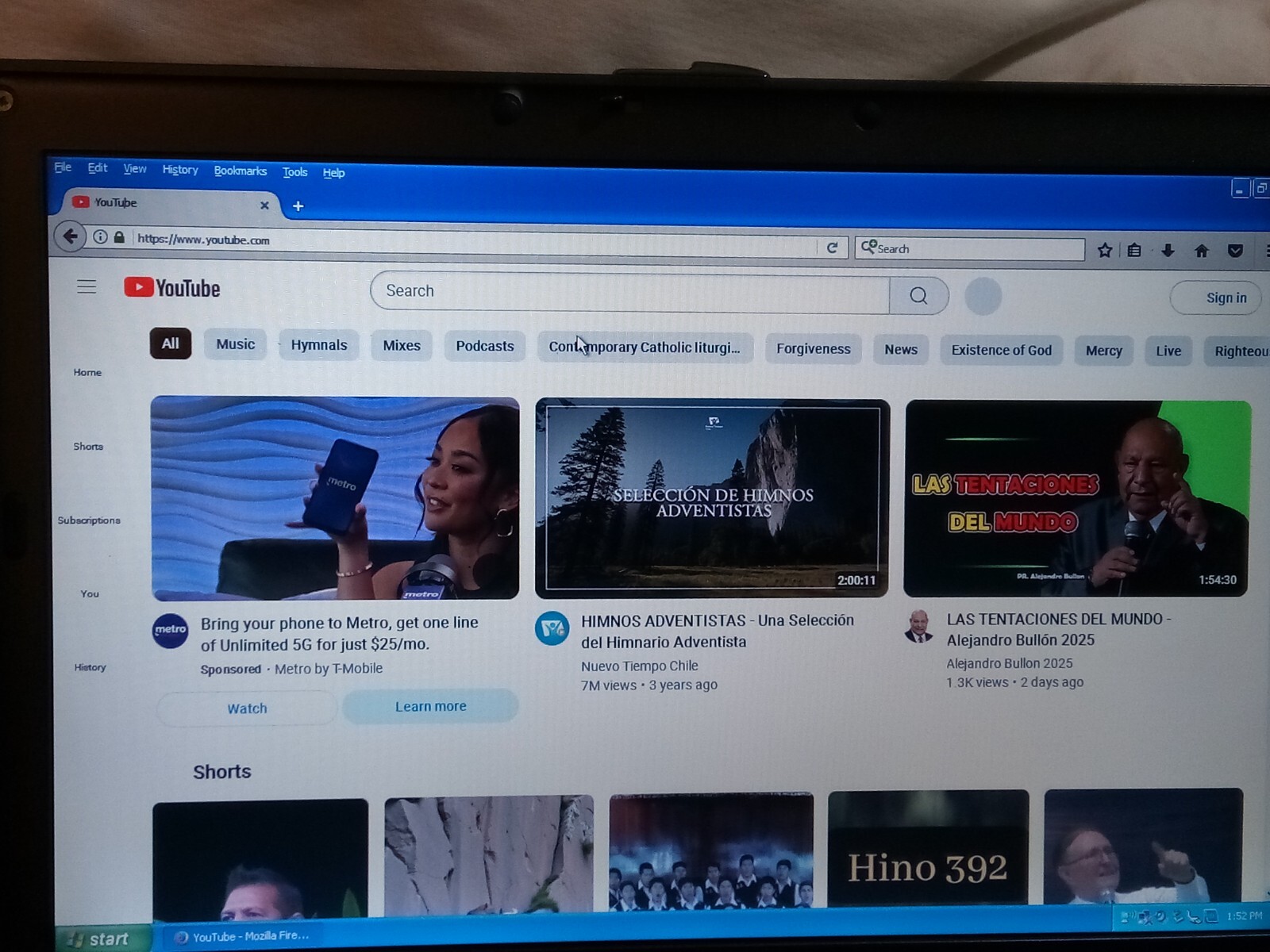Select the All filter chip
Screen dimensions: 1270x952
tap(170, 344)
